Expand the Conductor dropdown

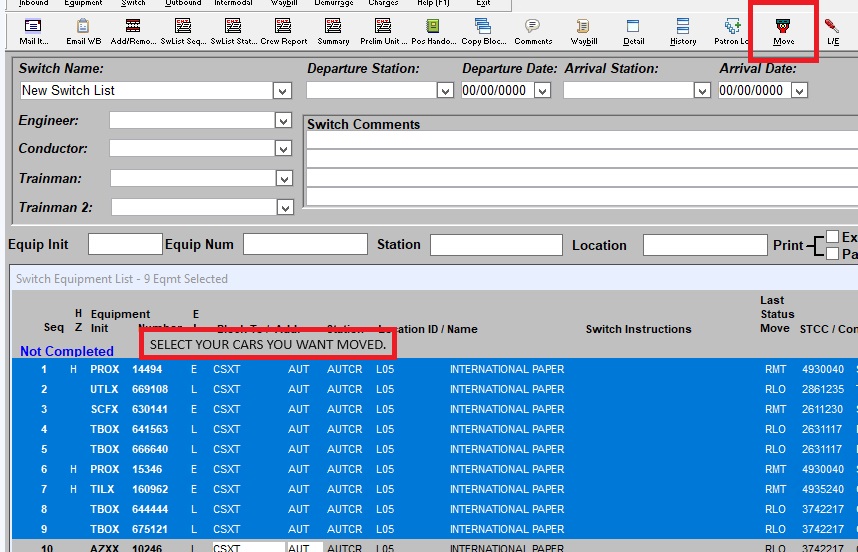click(x=283, y=148)
